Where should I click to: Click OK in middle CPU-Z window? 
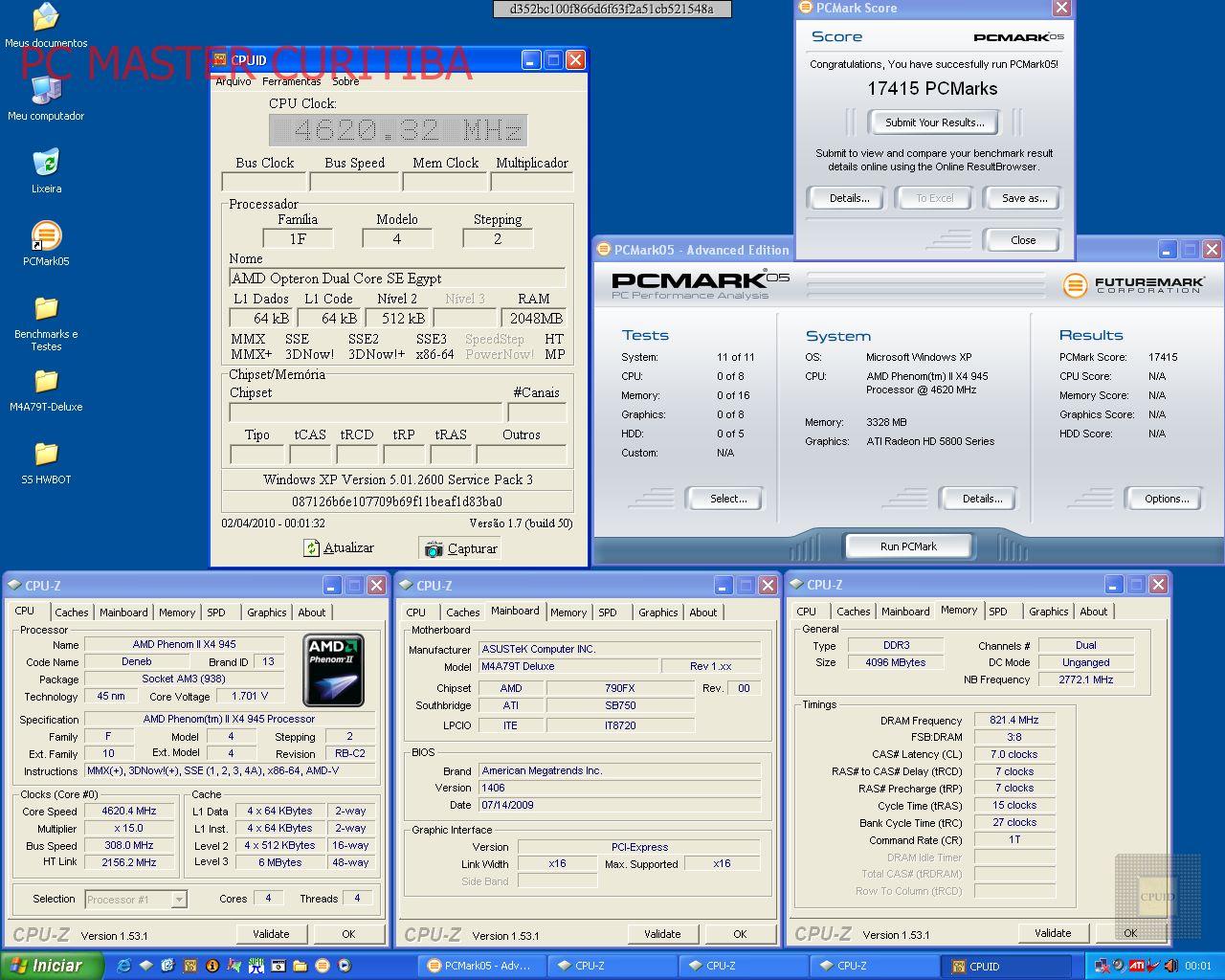740,934
